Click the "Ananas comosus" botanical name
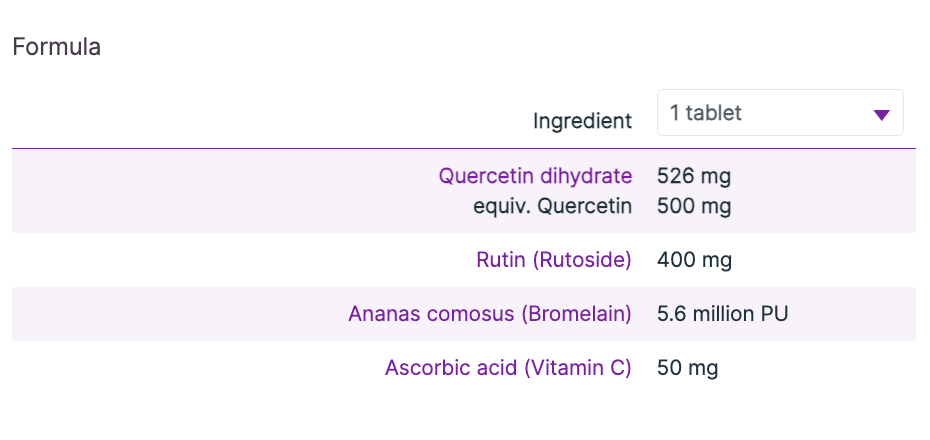The image size is (930, 440). (x=431, y=314)
